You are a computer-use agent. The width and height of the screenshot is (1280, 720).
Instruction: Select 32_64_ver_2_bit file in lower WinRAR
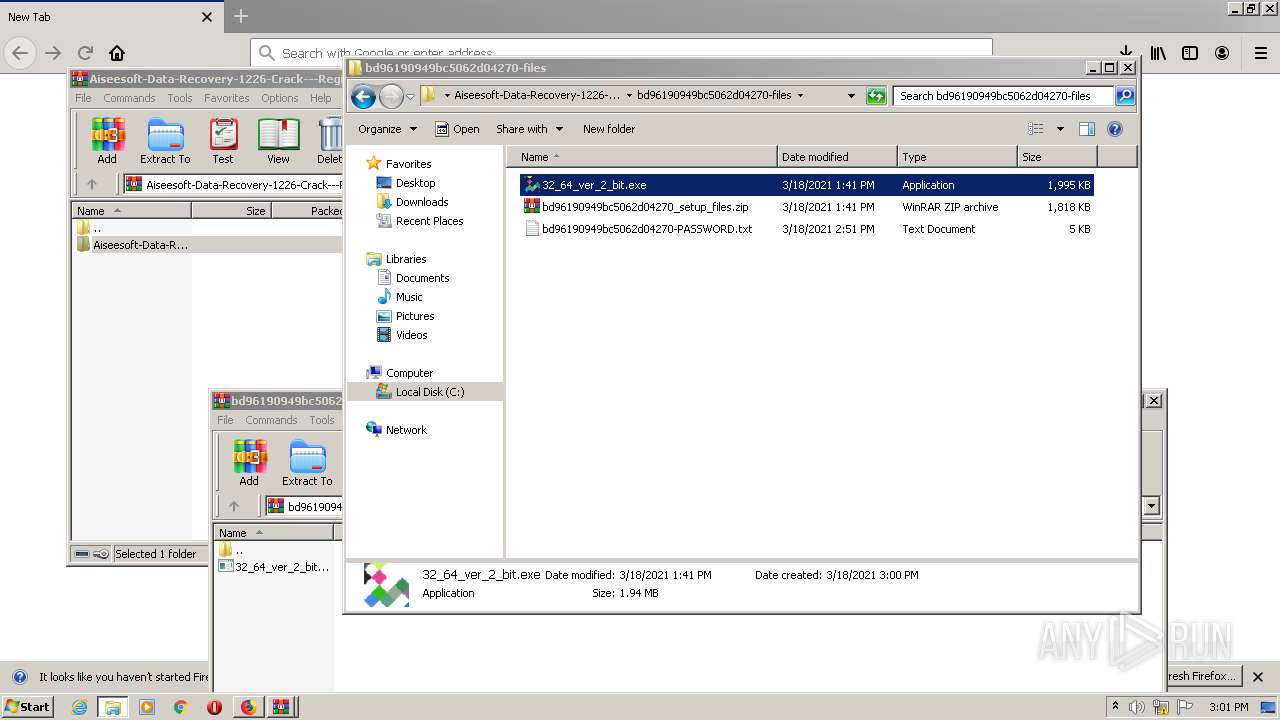pyautogui.click(x=274, y=566)
